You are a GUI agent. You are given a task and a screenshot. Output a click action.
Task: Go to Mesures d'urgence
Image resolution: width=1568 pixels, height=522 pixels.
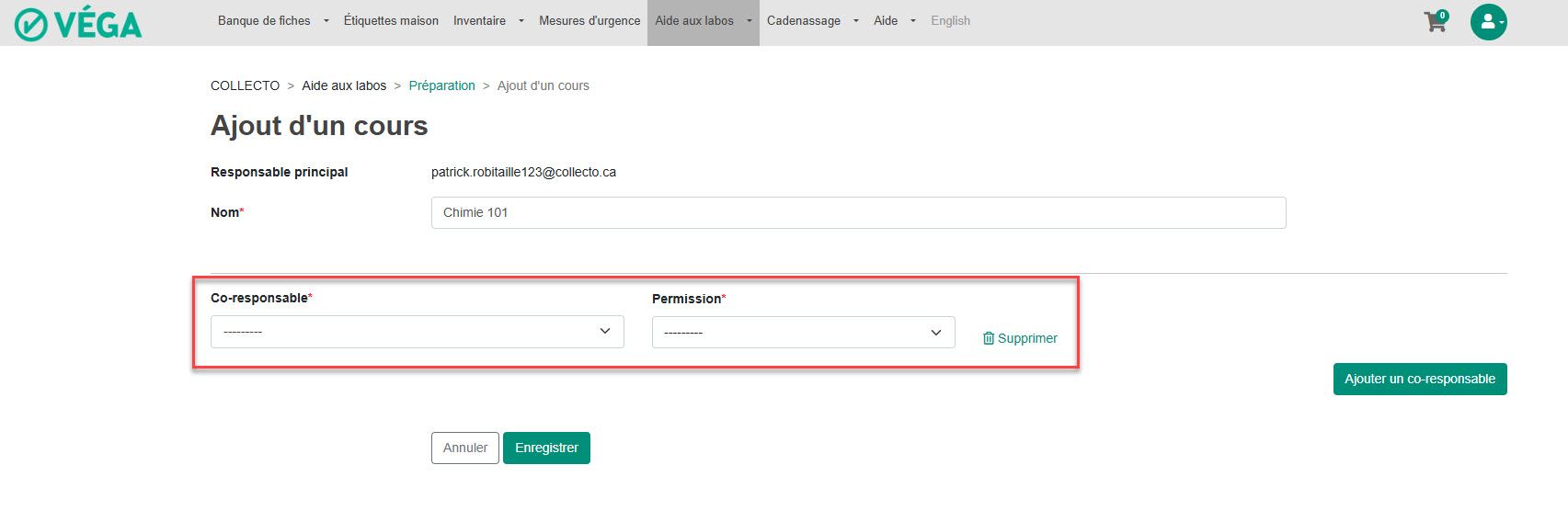(x=589, y=21)
